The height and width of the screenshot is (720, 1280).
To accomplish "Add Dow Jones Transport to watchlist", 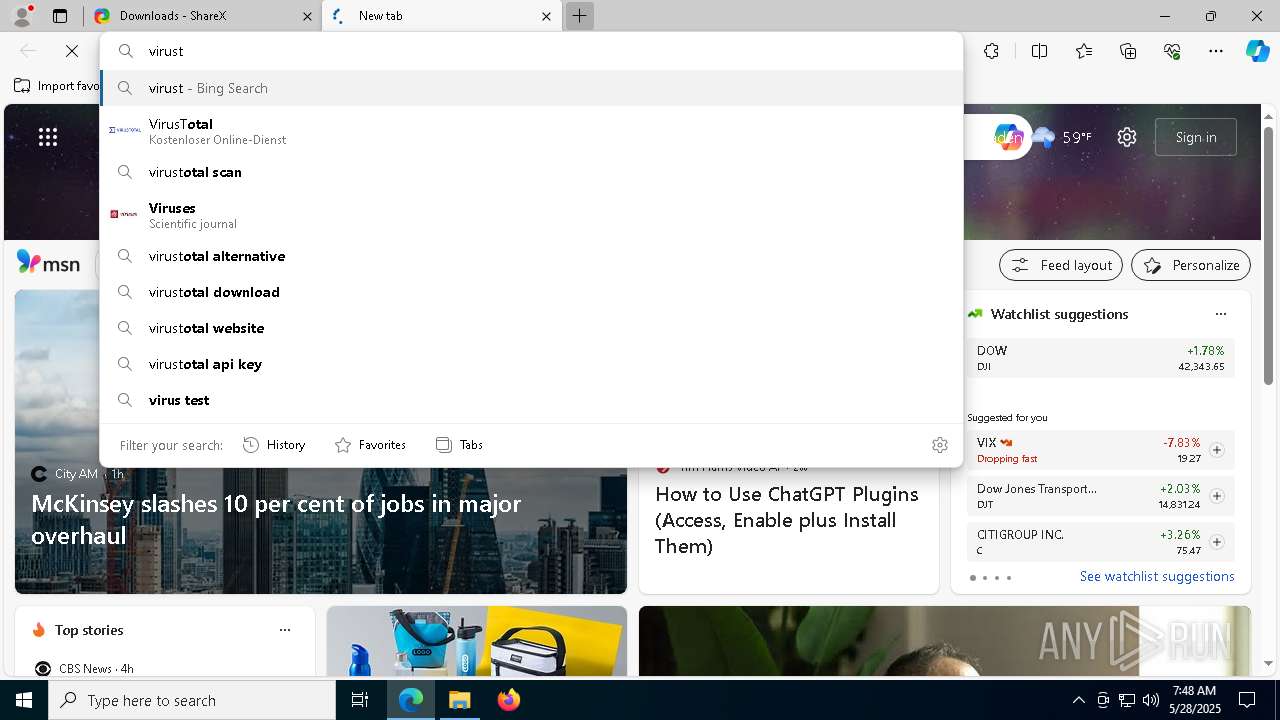I will click(1217, 496).
